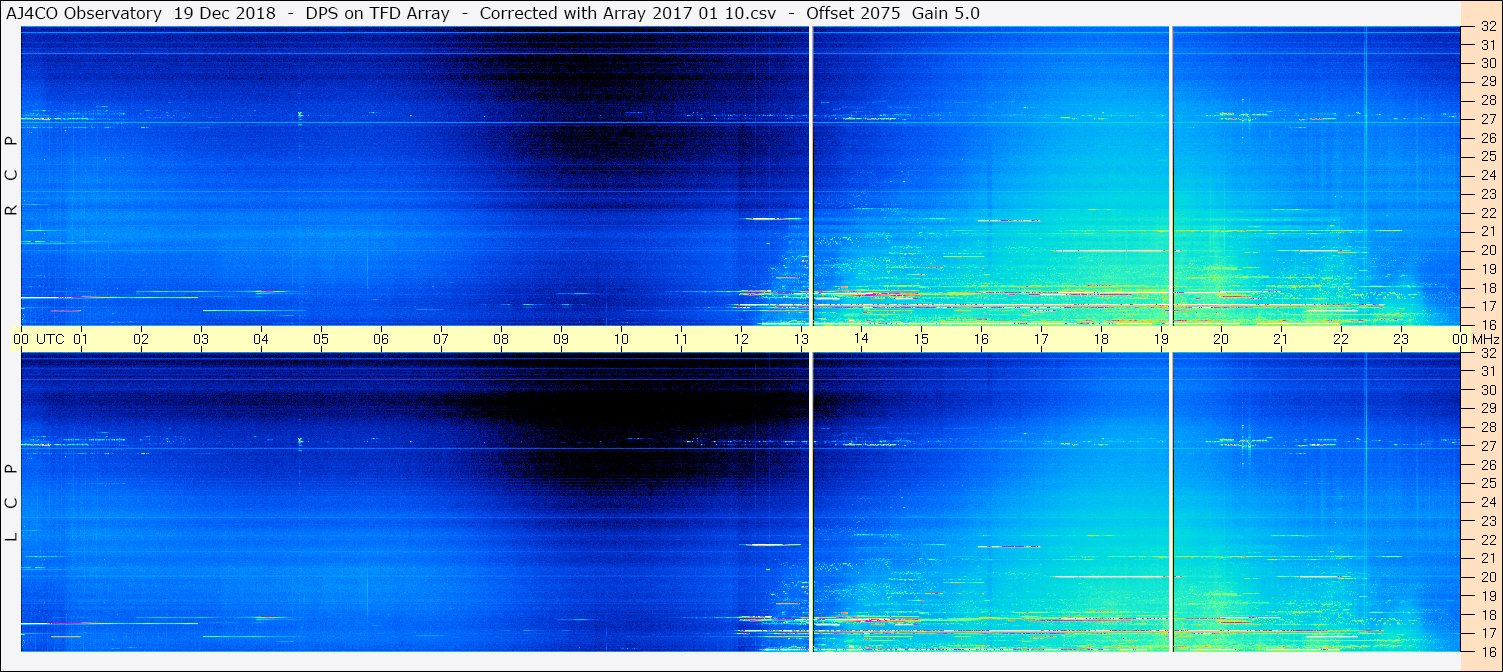Click the 25 MHz label in RCP panel
This screenshot has height=672, width=1503.
pos(1488,156)
